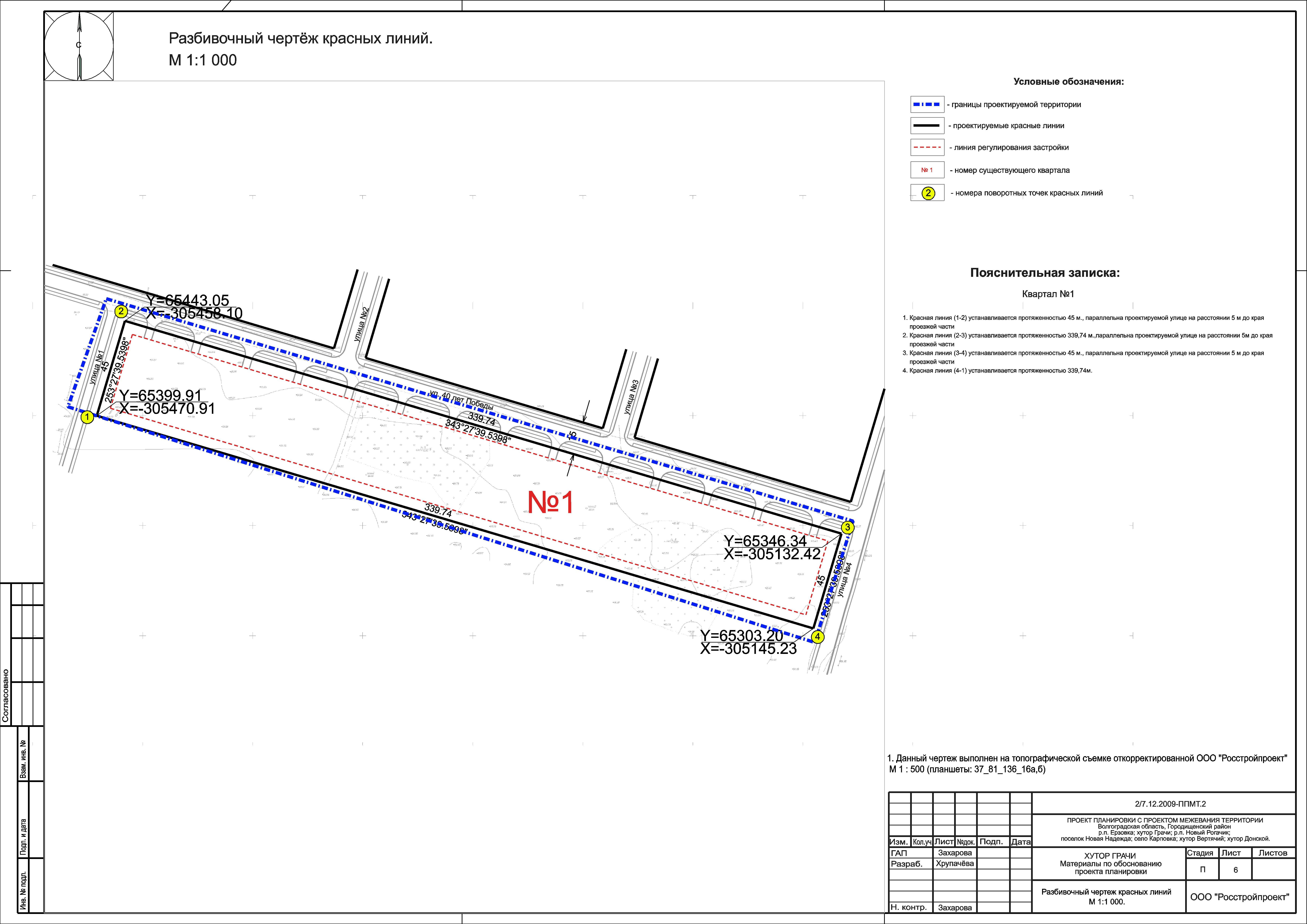
Task: Click the "Квартал №1" subheading
Action: pos(1048,294)
